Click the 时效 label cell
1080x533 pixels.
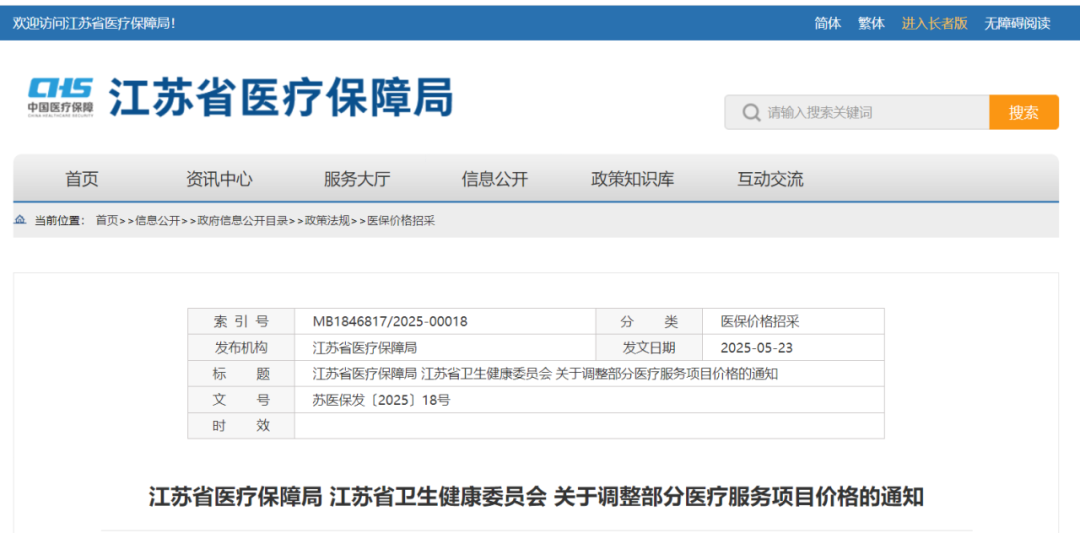pyautogui.click(x=241, y=426)
